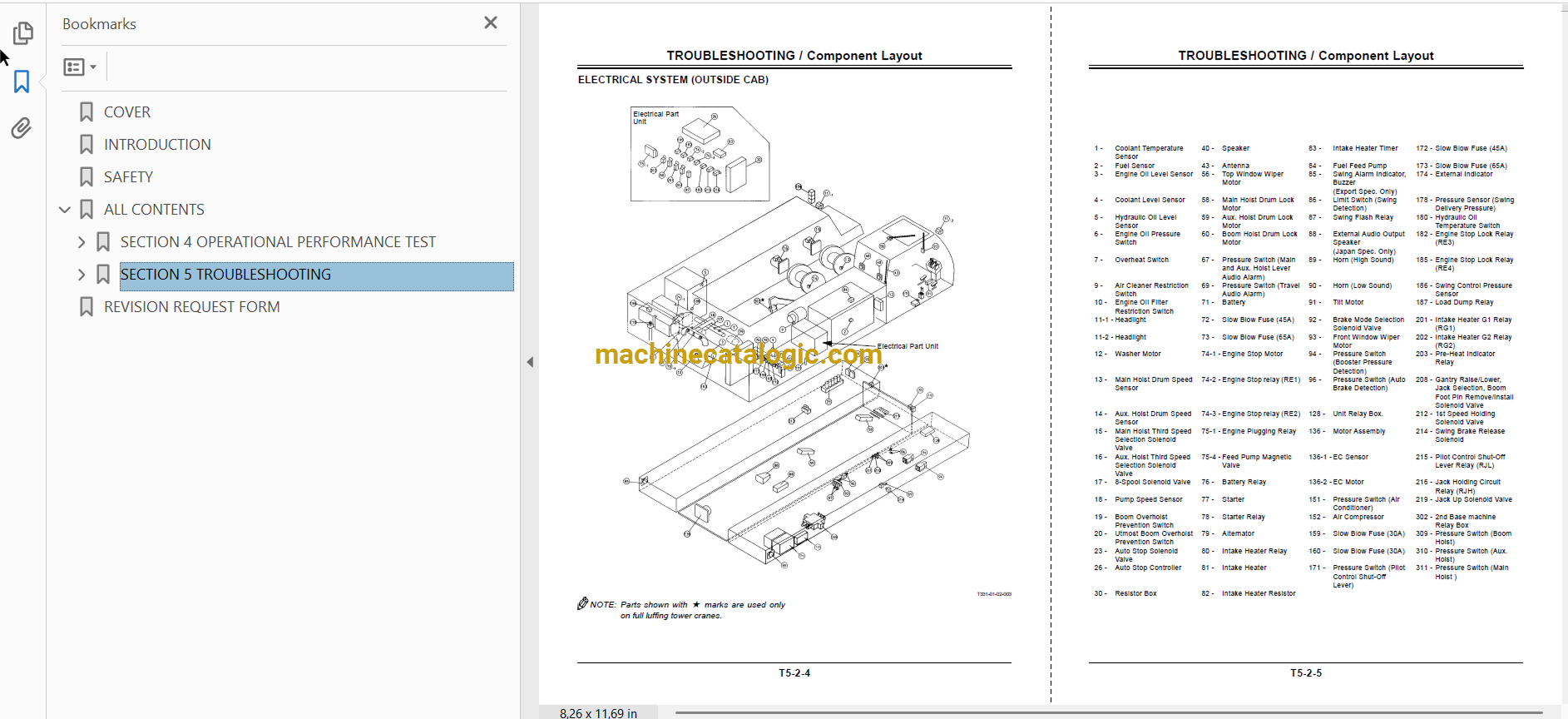The image size is (1568, 719).
Task: Select the SECTION 5 TROUBLESHOOTING bookmark
Action: click(316, 276)
